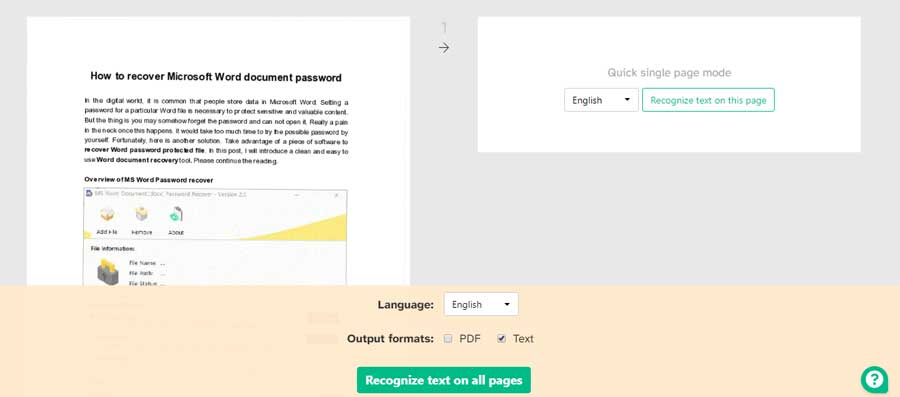
Task: Click the 'Text' output format label
Action: [523, 338]
